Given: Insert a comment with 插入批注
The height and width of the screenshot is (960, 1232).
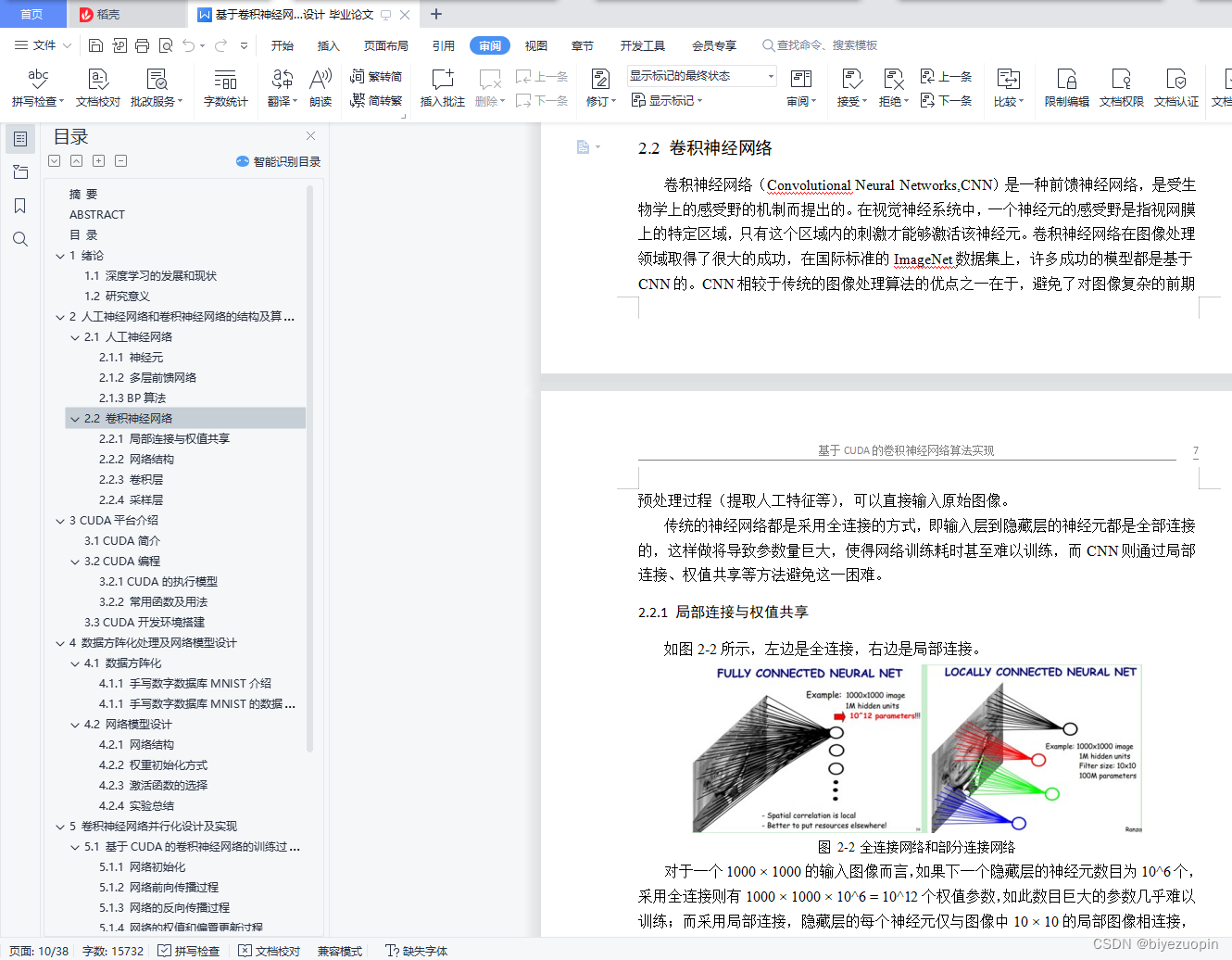Looking at the screenshot, I should 443,88.
